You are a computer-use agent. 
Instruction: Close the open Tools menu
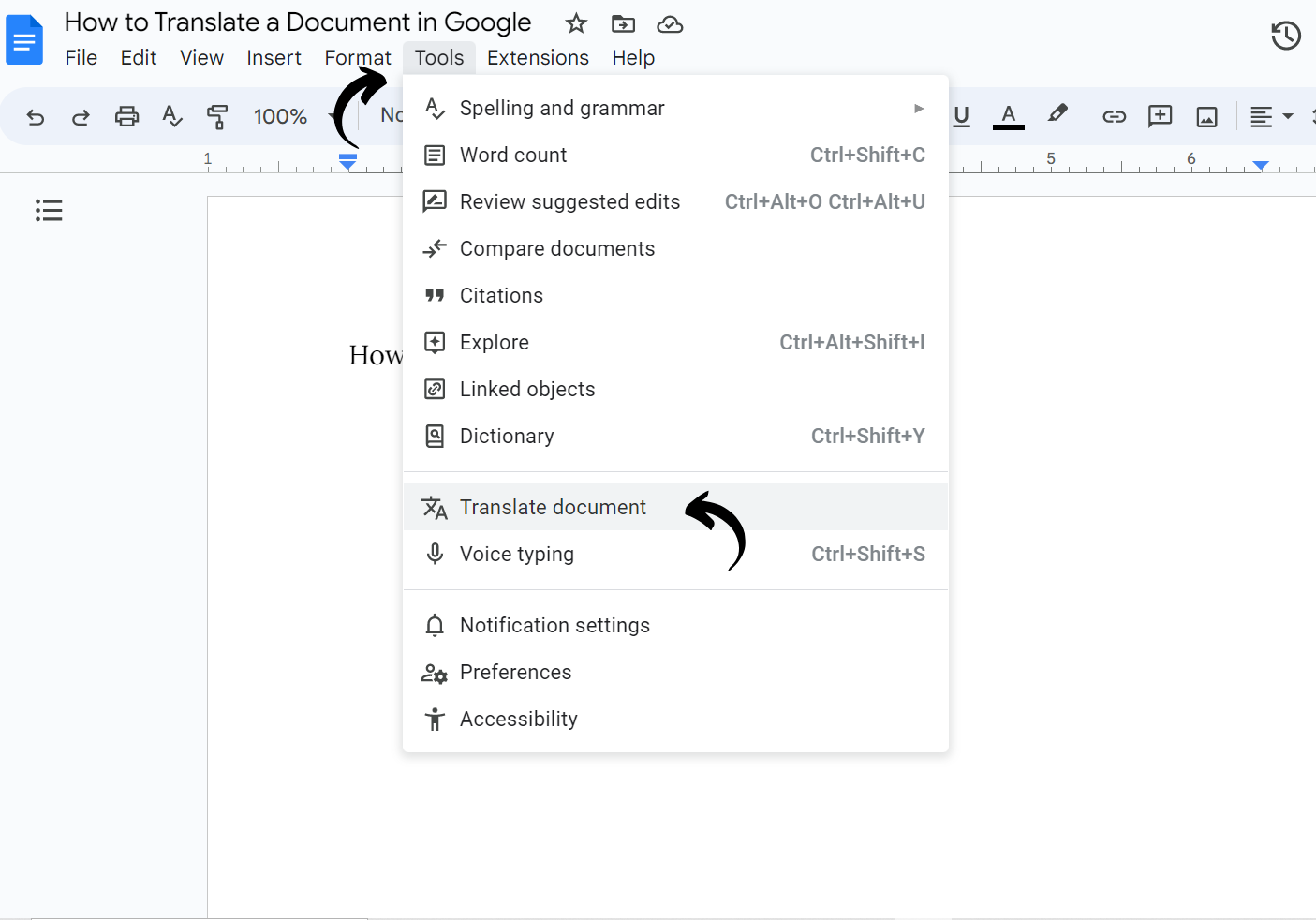pyautogui.click(x=439, y=57)
